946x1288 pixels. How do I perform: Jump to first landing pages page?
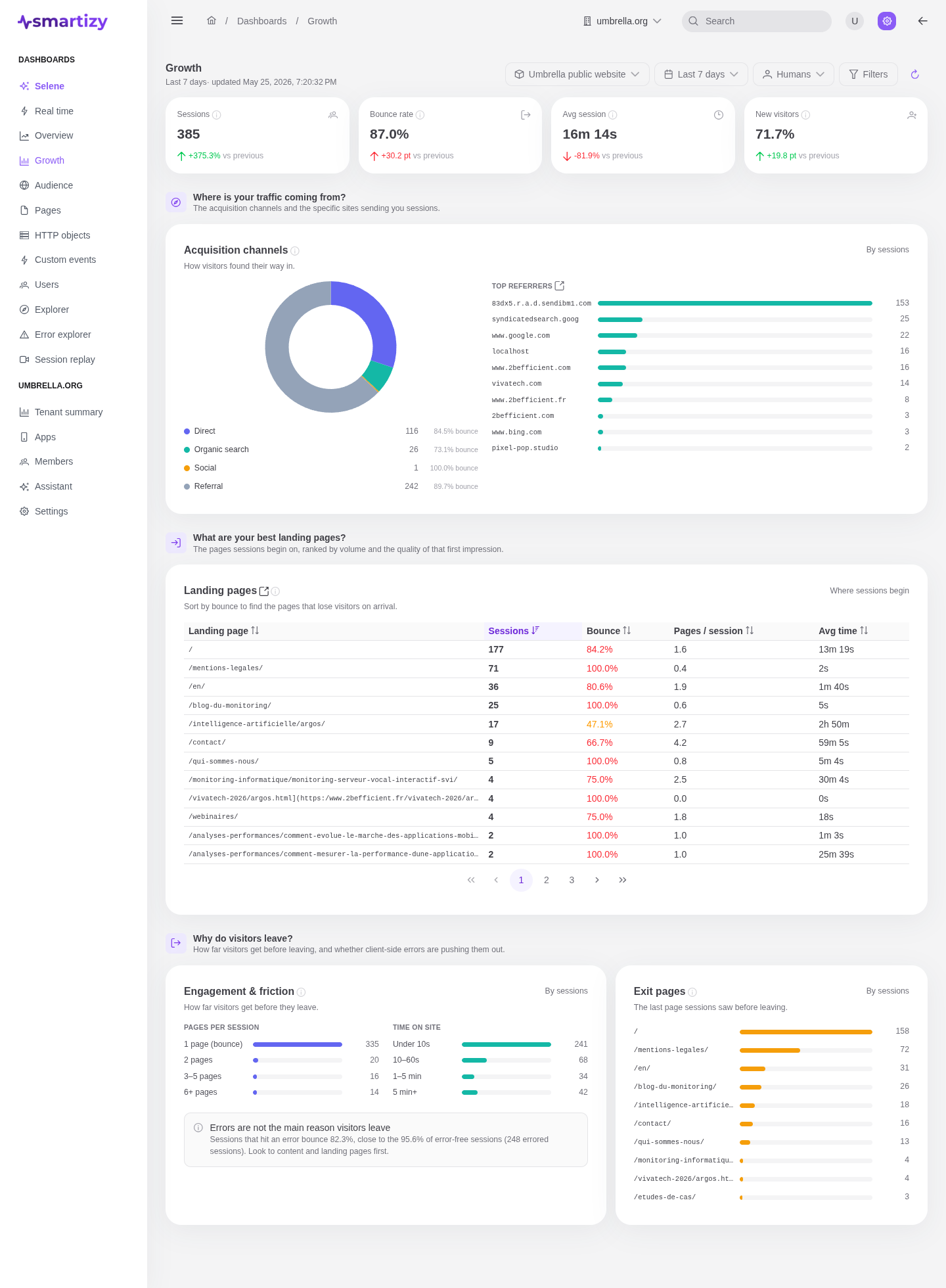[471, 880]
